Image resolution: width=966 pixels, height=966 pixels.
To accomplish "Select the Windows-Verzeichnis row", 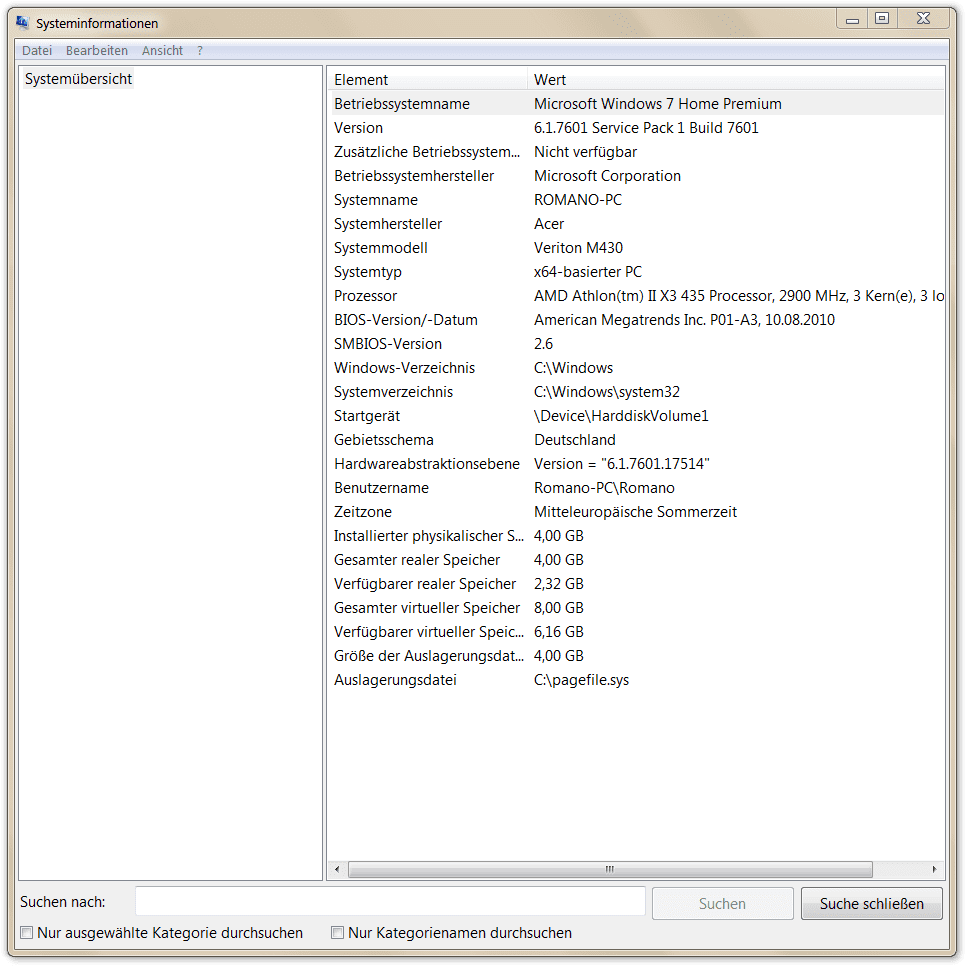I will (x=637, y=368).
